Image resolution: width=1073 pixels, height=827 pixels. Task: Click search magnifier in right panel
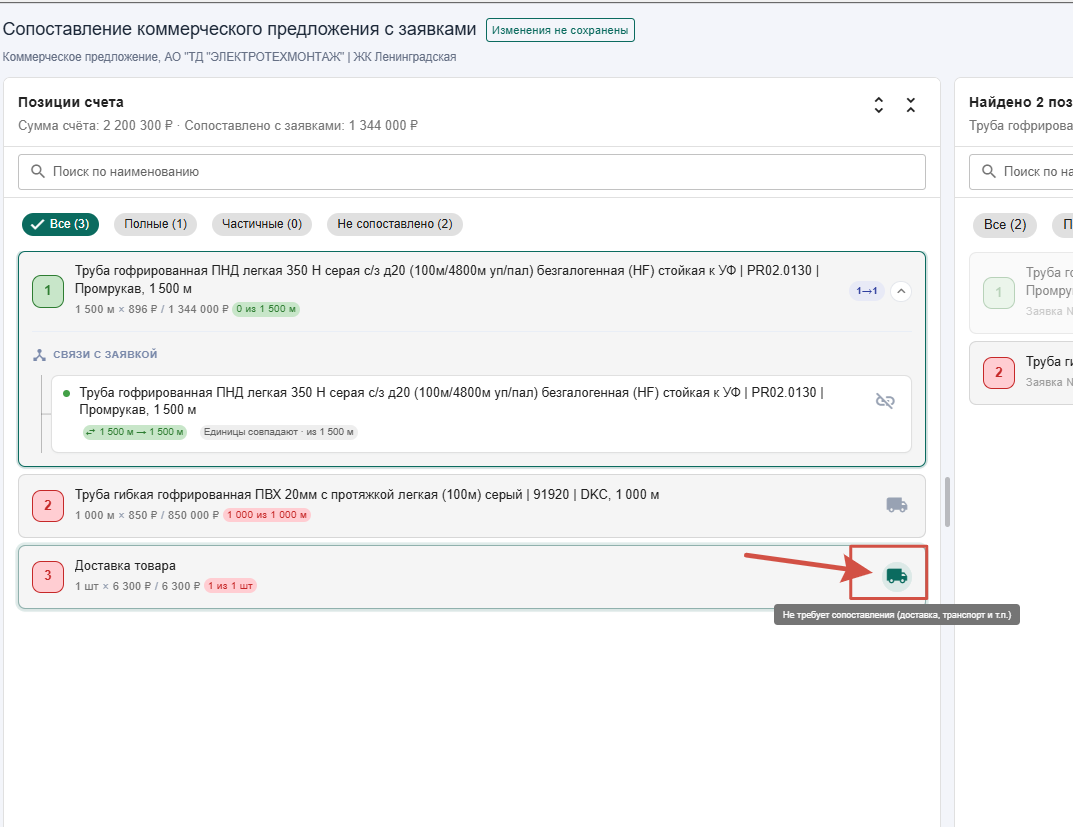click(x=989, y=171)
